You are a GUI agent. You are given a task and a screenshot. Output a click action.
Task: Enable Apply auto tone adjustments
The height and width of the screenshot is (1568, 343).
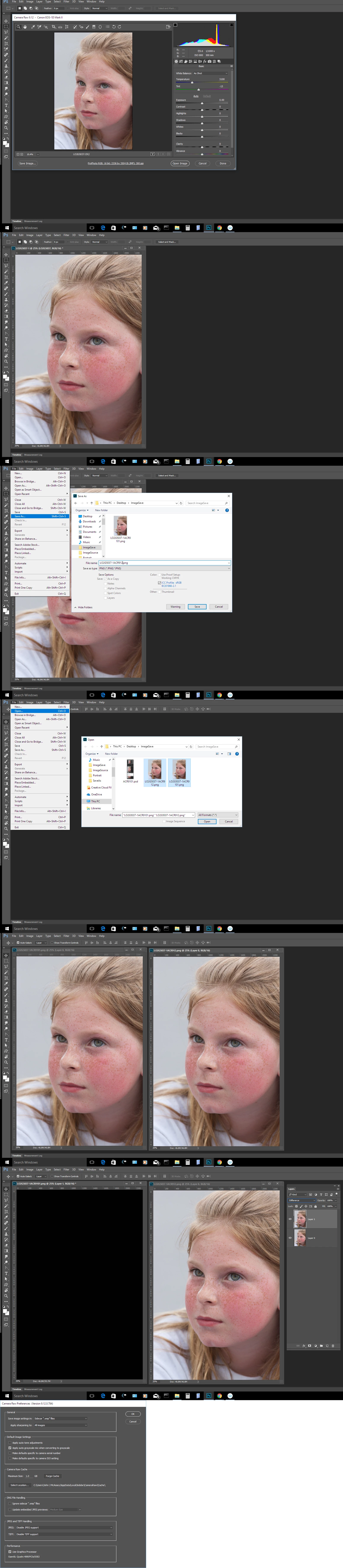tap(10, 1443)
